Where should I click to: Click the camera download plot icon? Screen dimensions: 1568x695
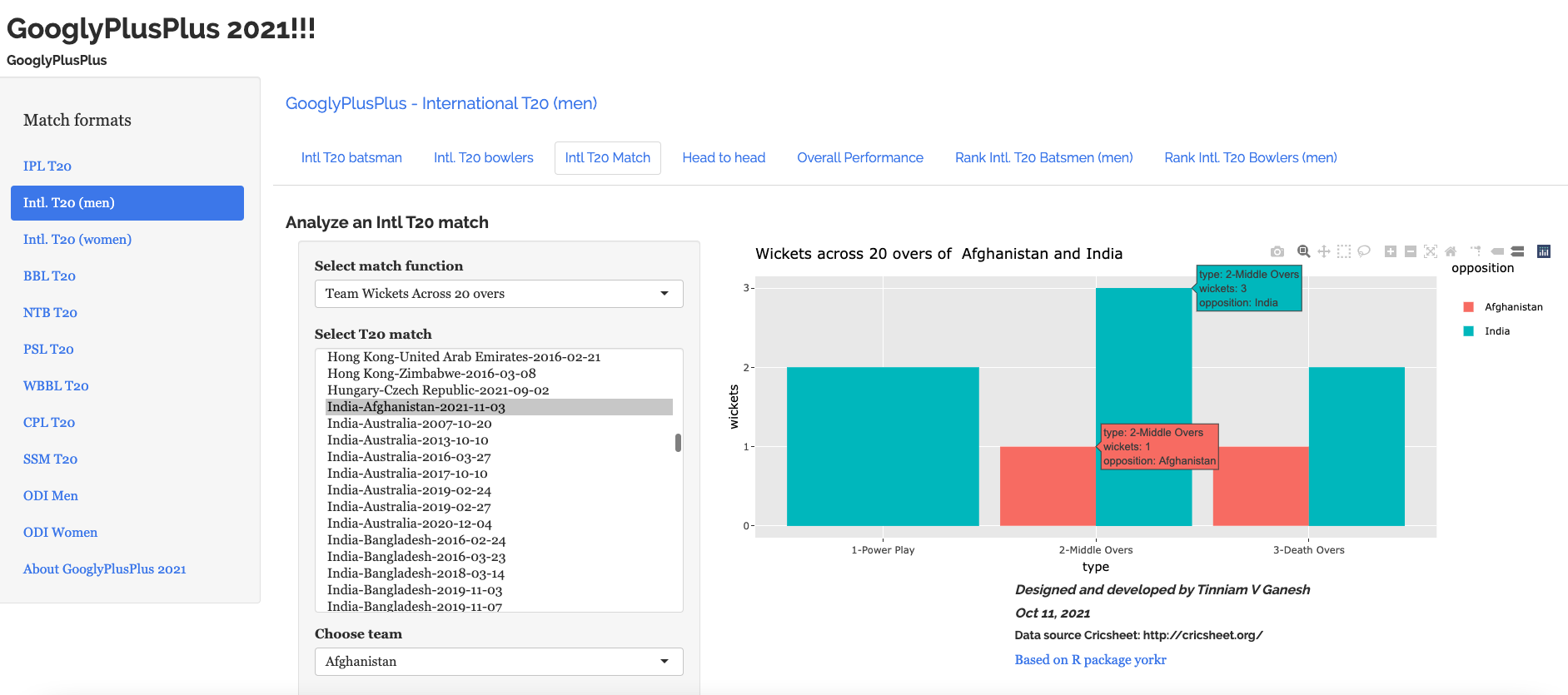click(1277, 251)
